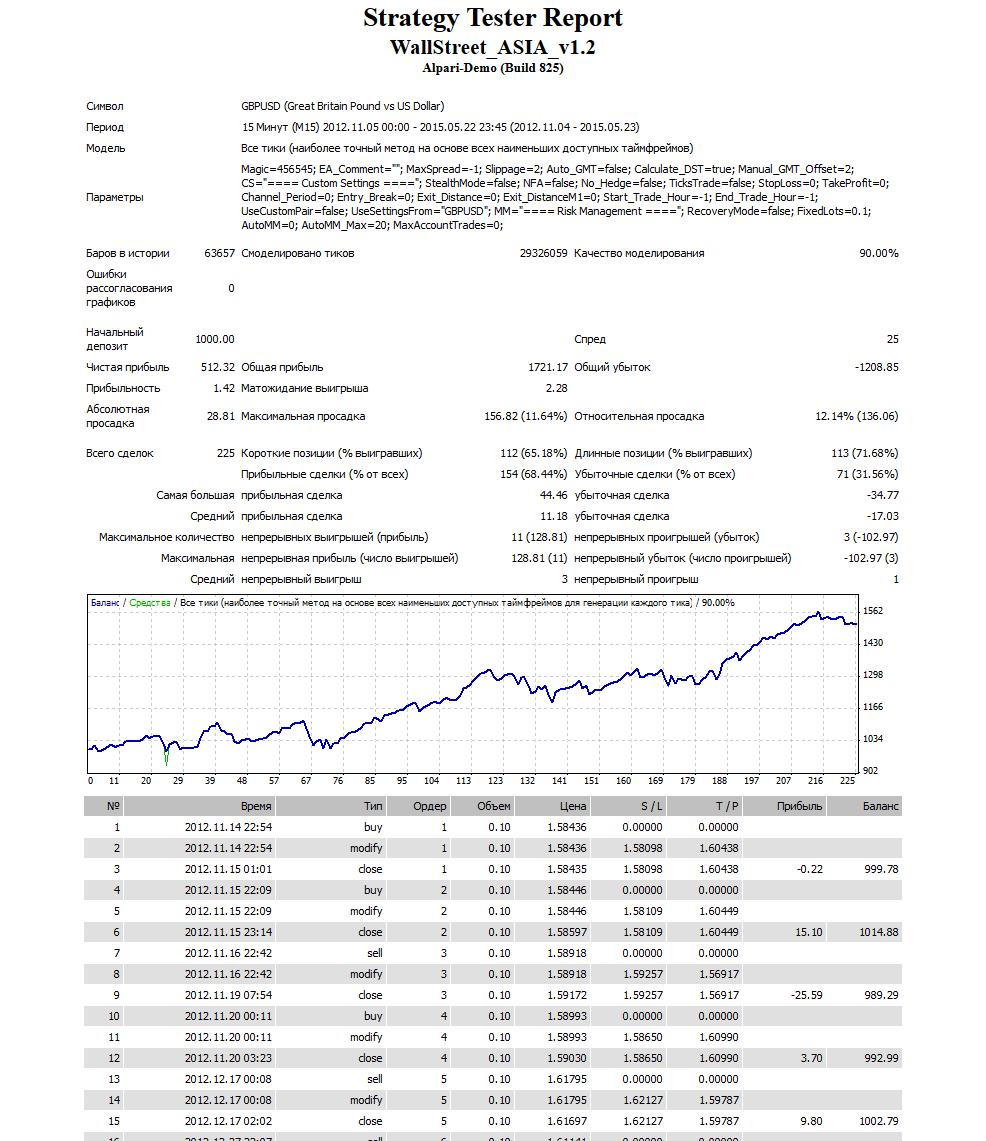Click the loss trades value 71 (31.56%)
This screenshot has height=1141, width=986.
coord(867,474)
